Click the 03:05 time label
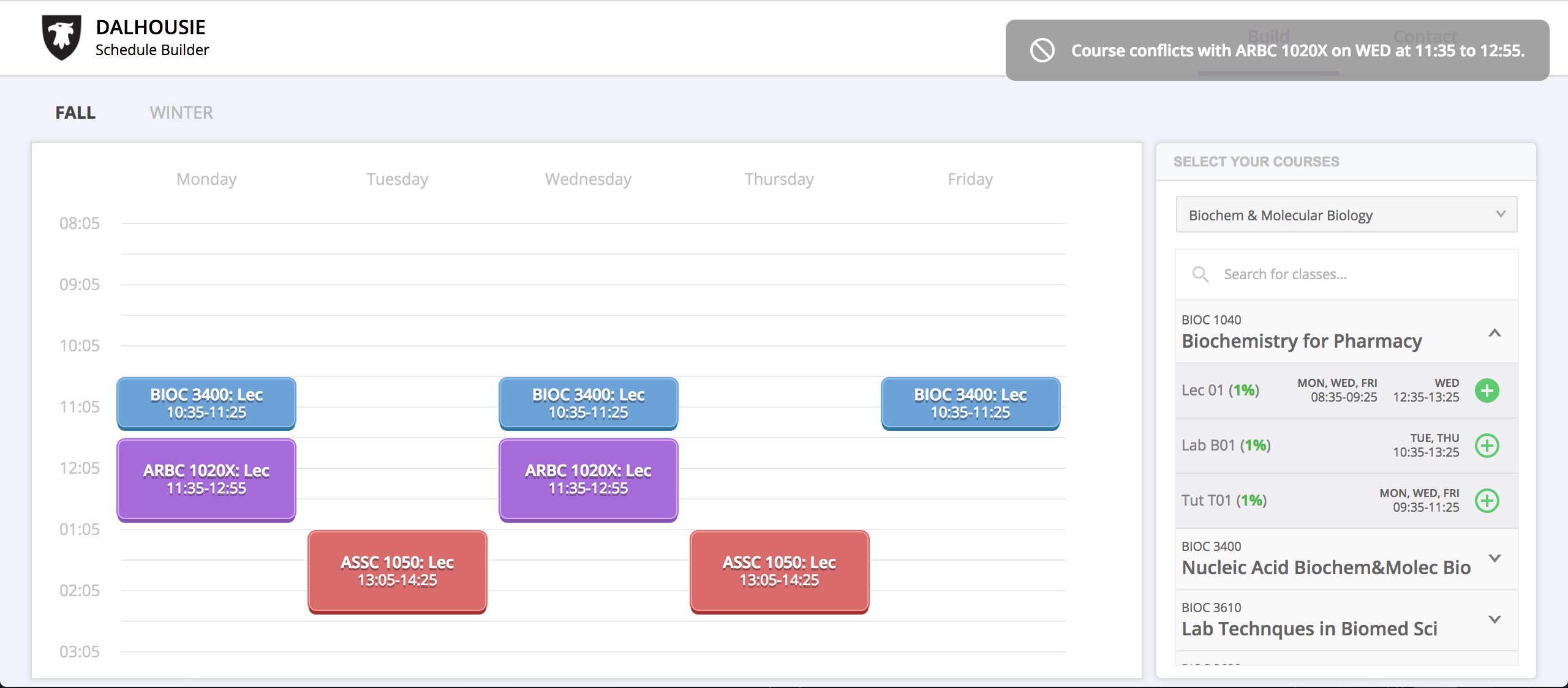Image resolution: width=1568 pixels, height=688 pixels. (80, 652)
